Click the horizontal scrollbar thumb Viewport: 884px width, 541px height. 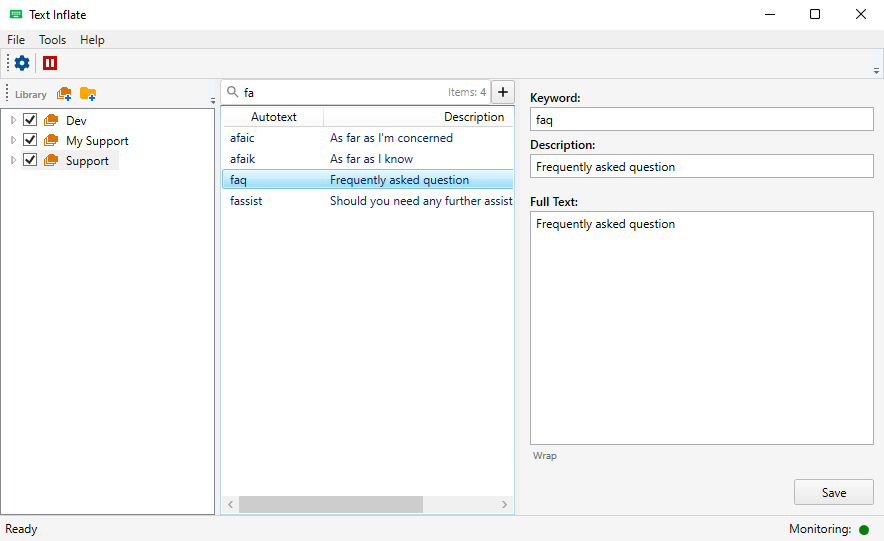point(331,504)
